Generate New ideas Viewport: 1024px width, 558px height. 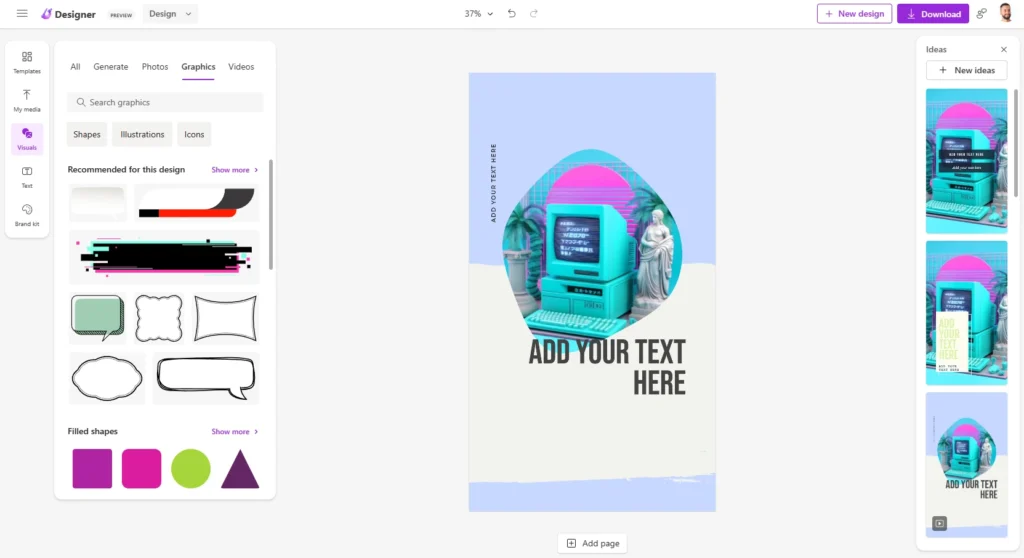(x=967, y=70)
